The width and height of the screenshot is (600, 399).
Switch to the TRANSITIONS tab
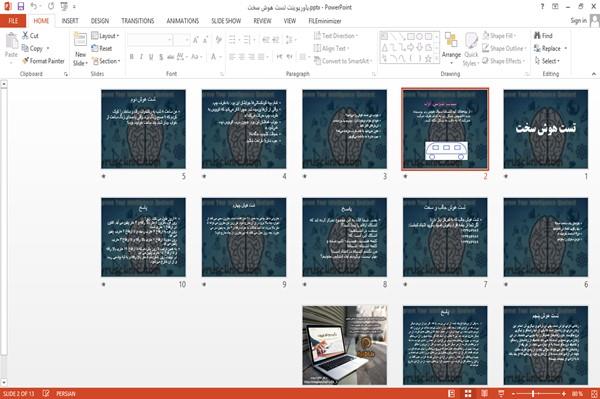pos(138,21)
